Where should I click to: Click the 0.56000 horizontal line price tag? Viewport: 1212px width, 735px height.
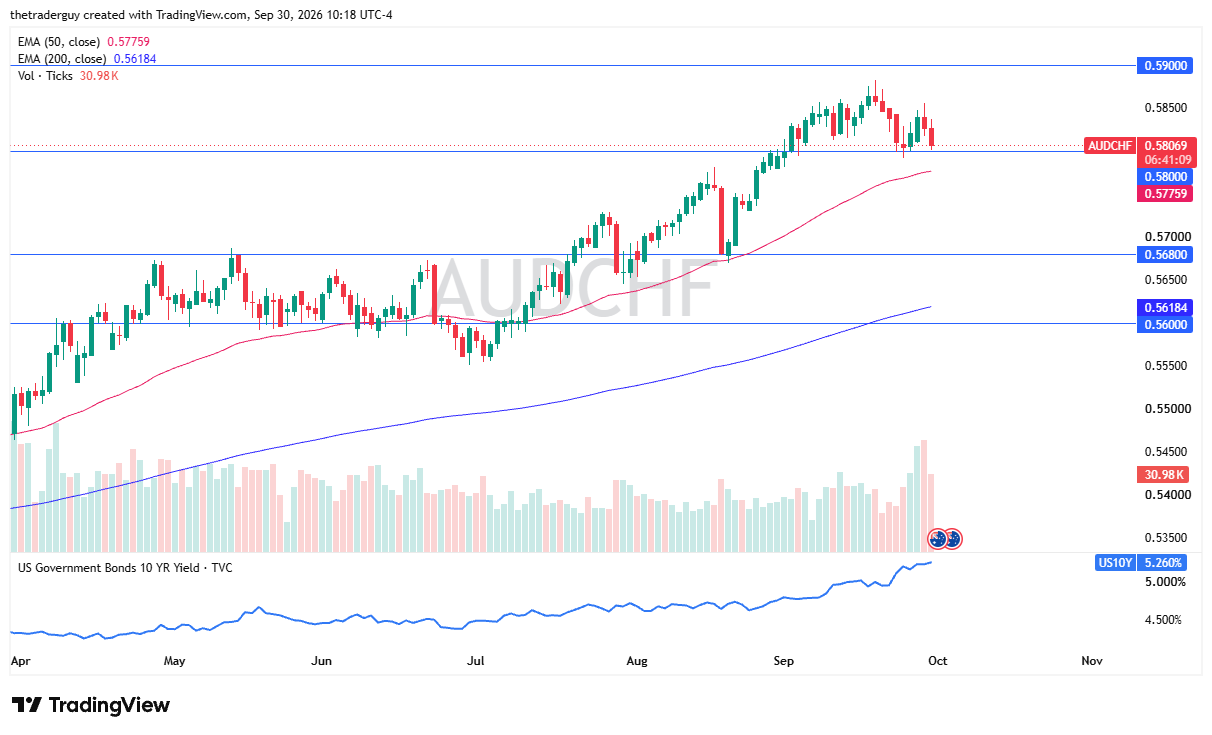click(1166, 323)
